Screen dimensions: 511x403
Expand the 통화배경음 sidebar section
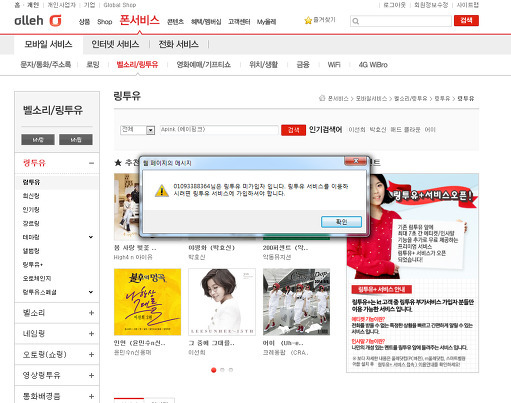[91, 396]
